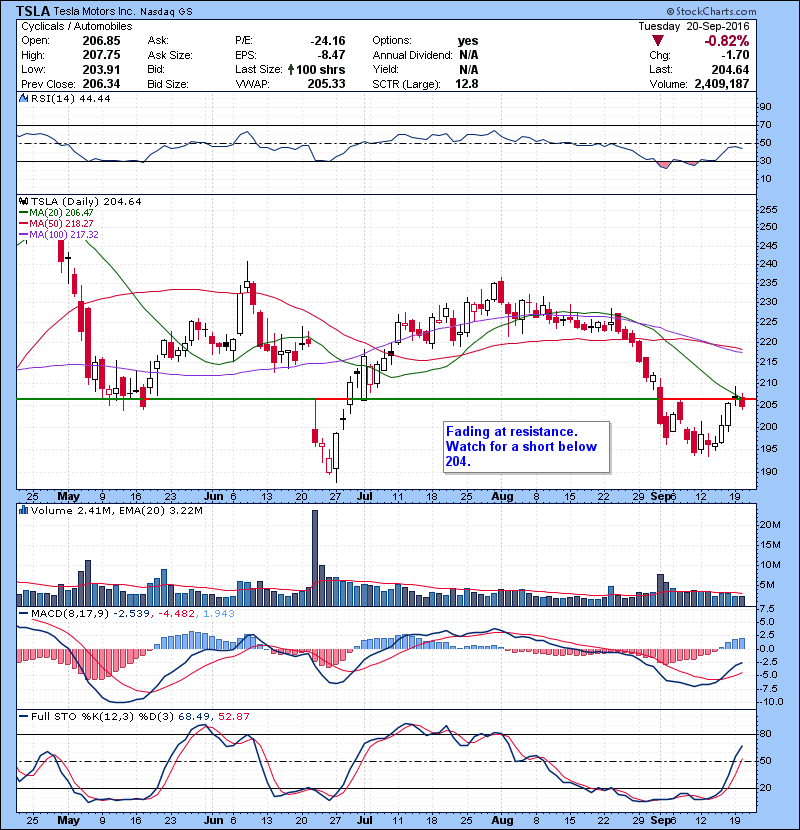Click the 20M volume axis label
800x830 pixels.
tap(770, 525)
